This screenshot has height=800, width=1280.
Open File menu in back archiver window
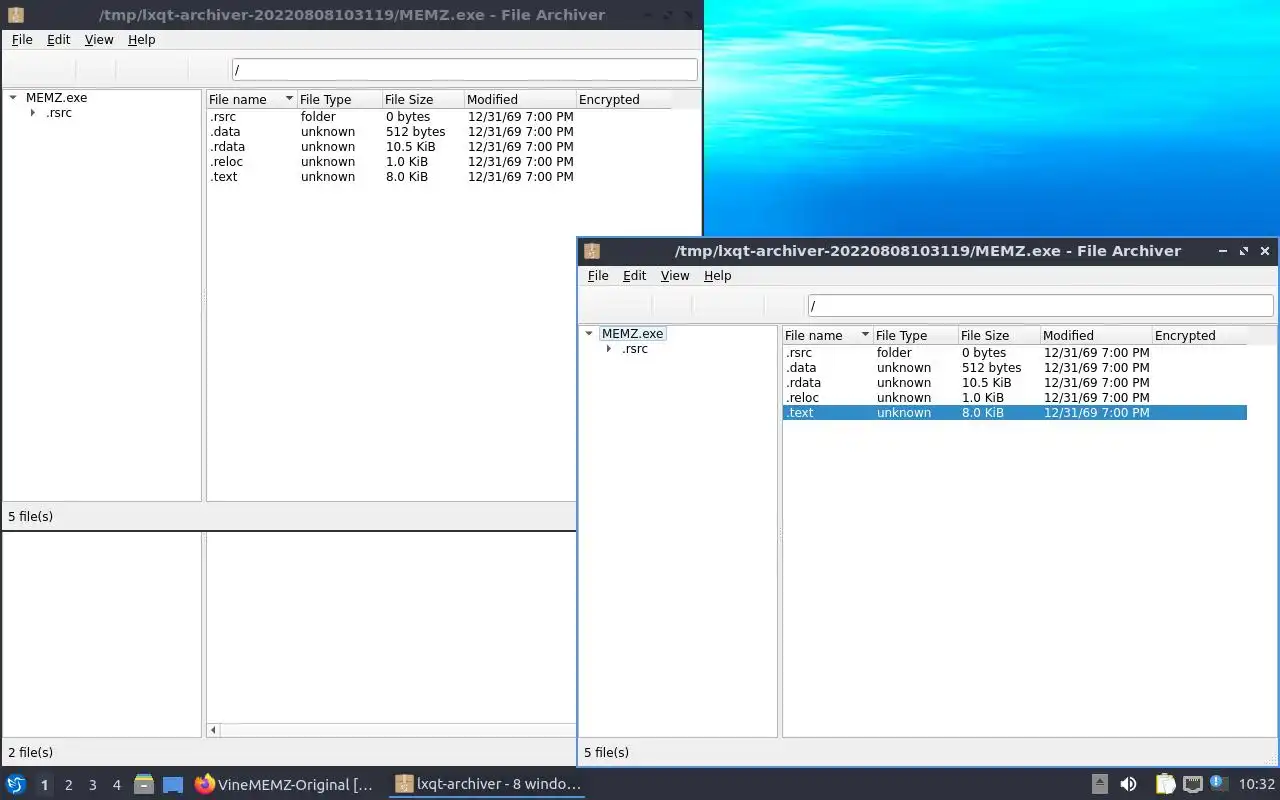[x=22, y=40]
